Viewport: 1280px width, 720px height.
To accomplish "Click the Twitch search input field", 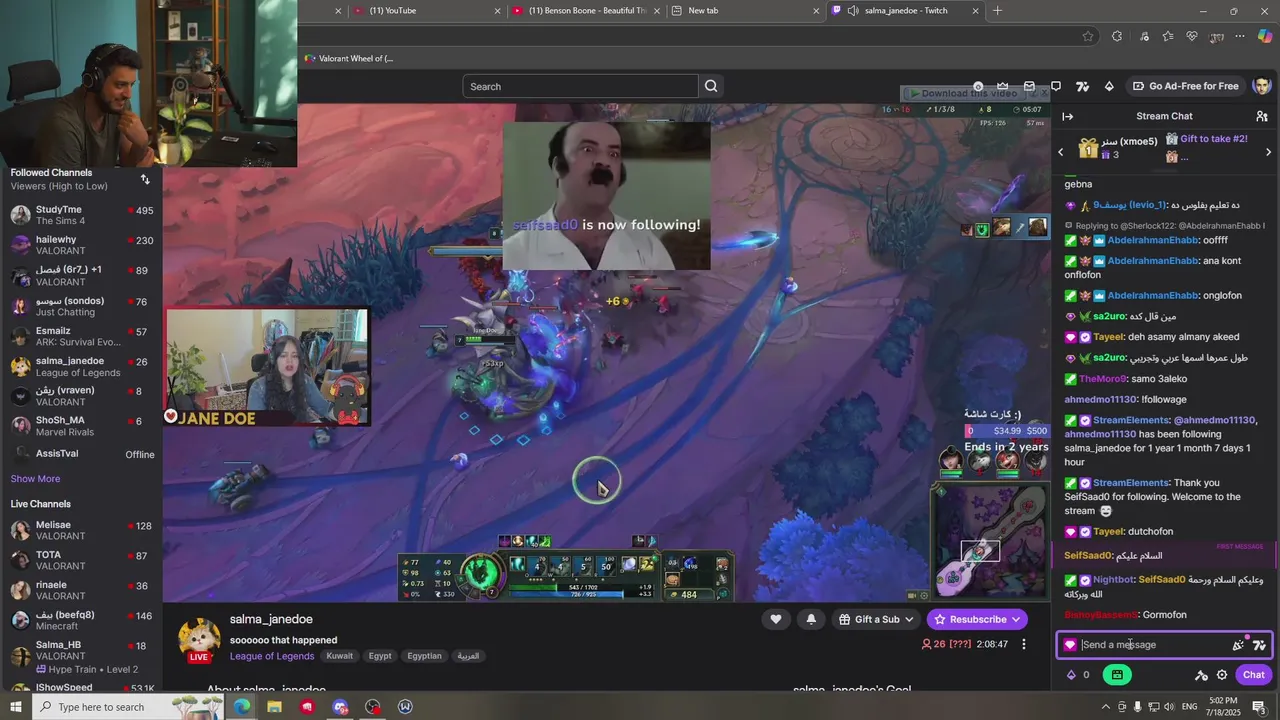I will pyautogui.click(x=580, y=86).
